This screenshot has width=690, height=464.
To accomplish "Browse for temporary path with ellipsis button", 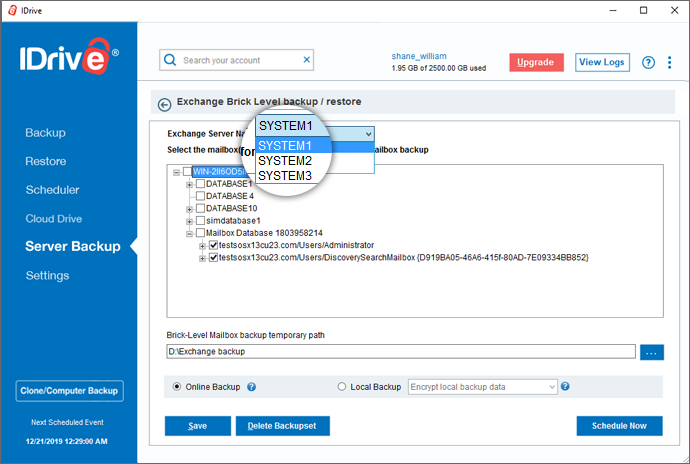I will [652, 352].
